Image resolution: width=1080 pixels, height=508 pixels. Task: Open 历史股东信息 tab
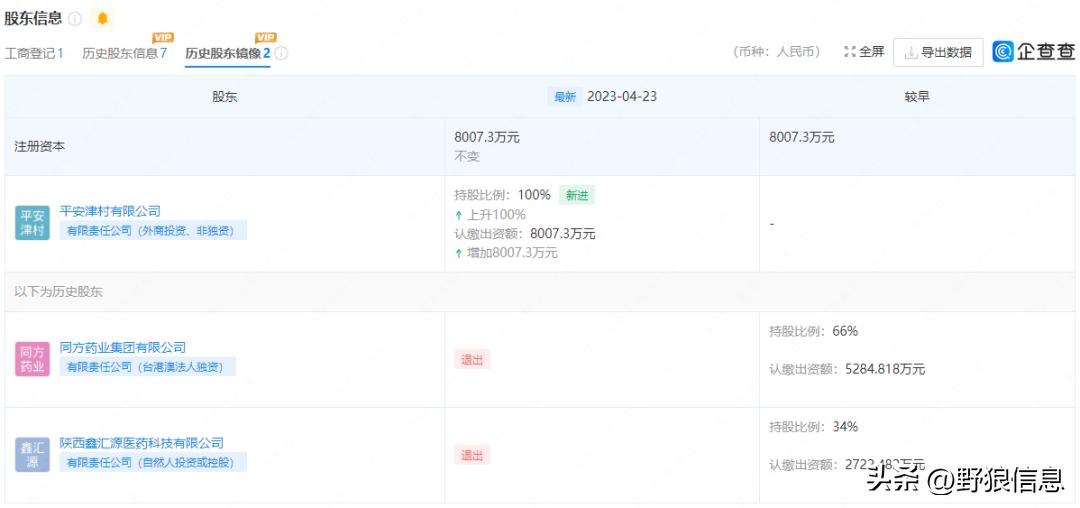click(124, 53)
